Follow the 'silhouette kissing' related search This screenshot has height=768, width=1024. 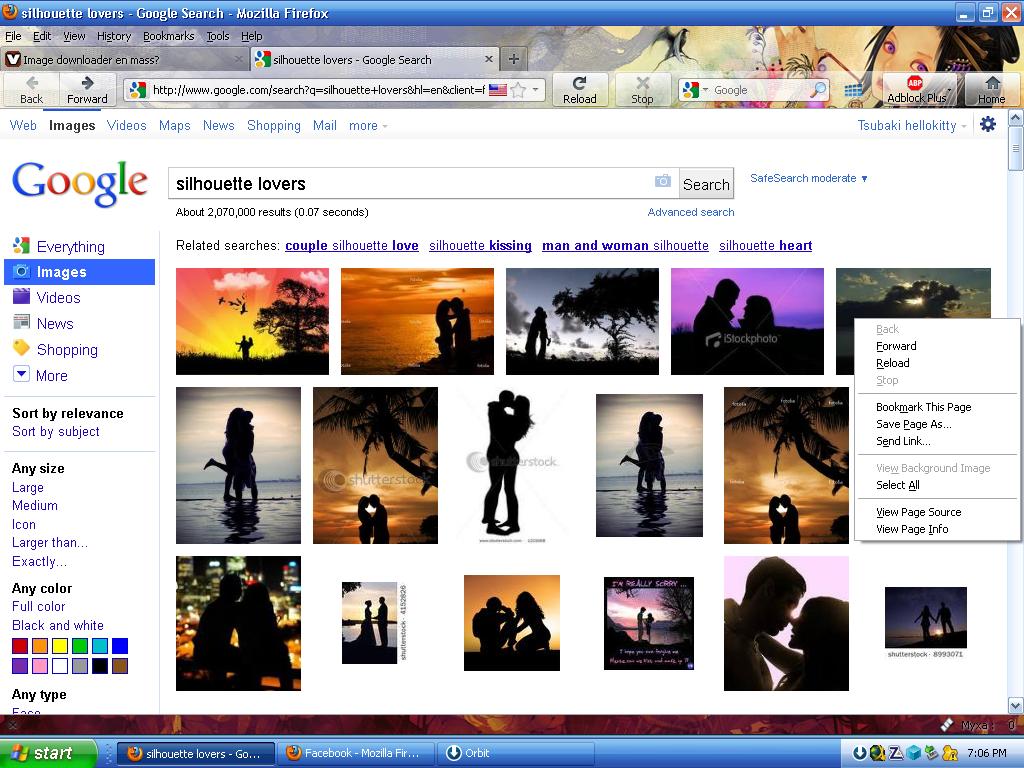pyautogui.click(x=480, y=246)
